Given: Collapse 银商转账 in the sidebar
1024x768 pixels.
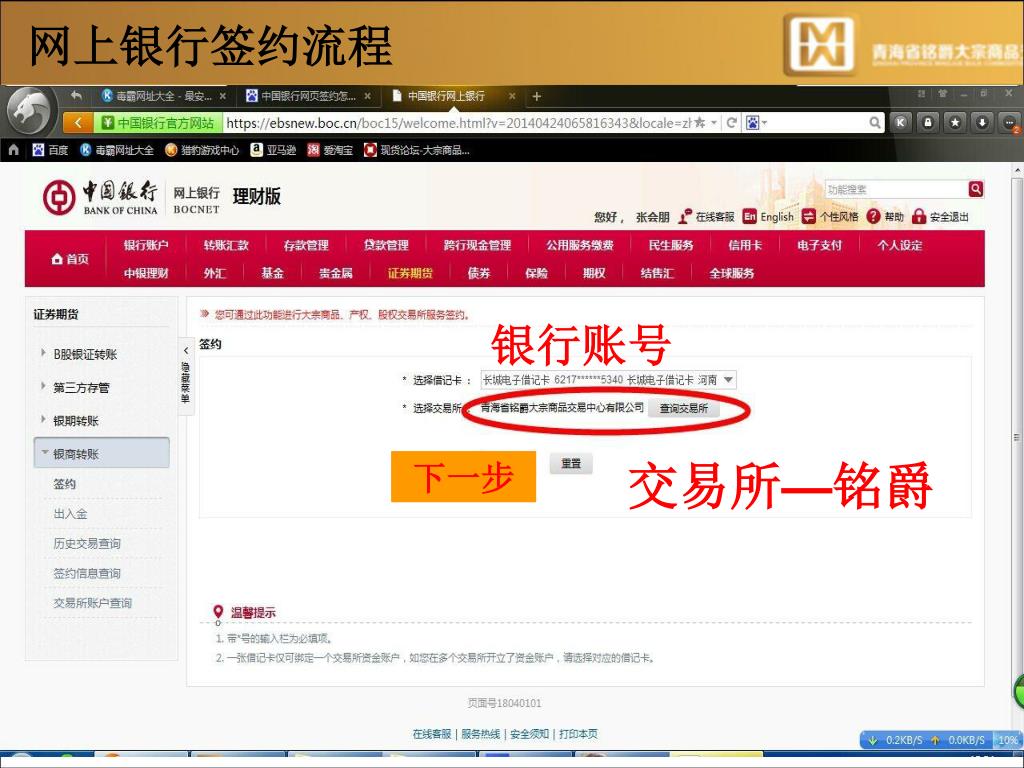Looking at the screenshot, I should click(x=101, y=453).
